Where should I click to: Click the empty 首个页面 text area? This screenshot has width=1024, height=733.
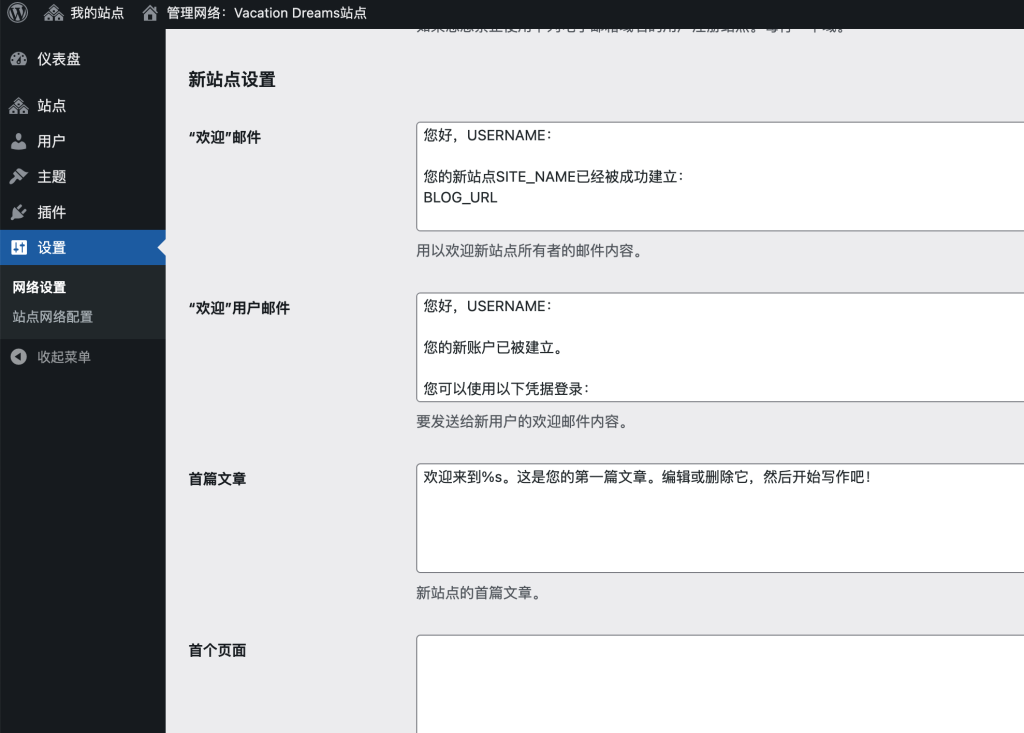pyautogui.click(x=720, y=684)
